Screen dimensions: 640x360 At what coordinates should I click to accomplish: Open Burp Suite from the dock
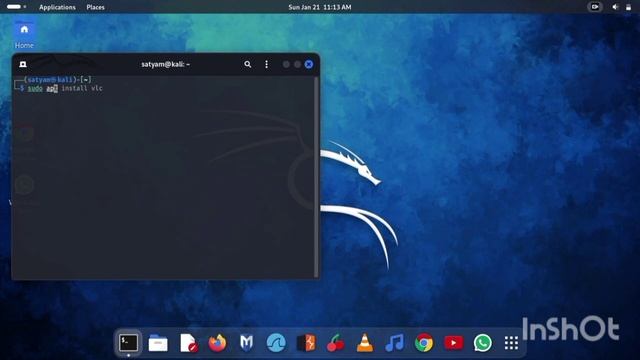click(x=306, y=343)
